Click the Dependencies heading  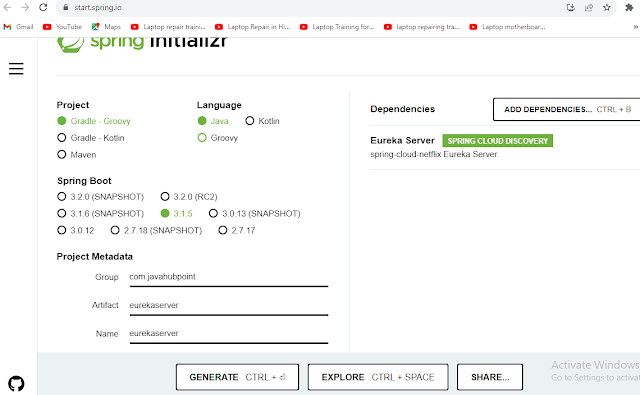(x=402, y=109)
